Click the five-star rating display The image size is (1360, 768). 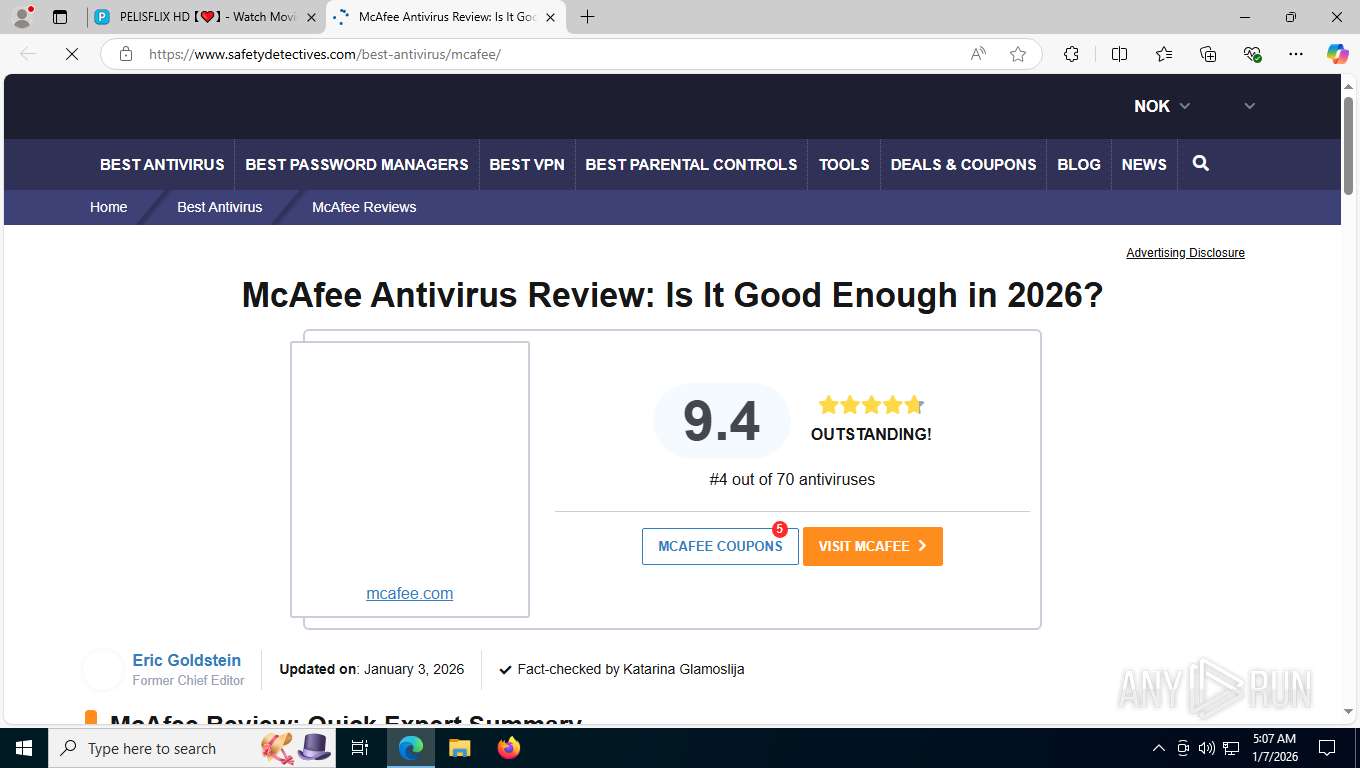click(x=871, y=405)
